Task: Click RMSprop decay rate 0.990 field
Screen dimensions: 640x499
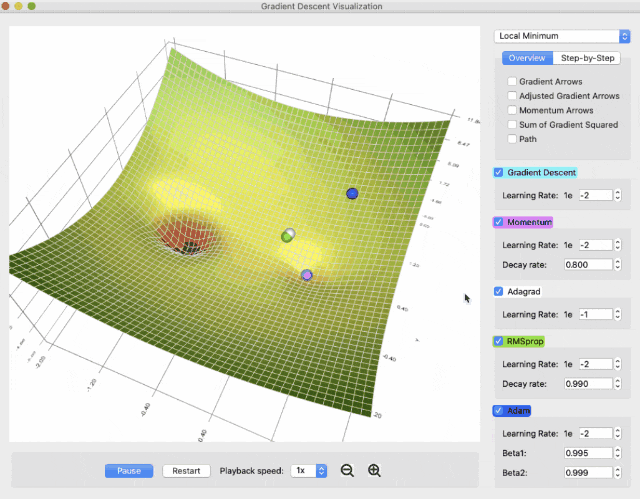Action: point(588,384)
